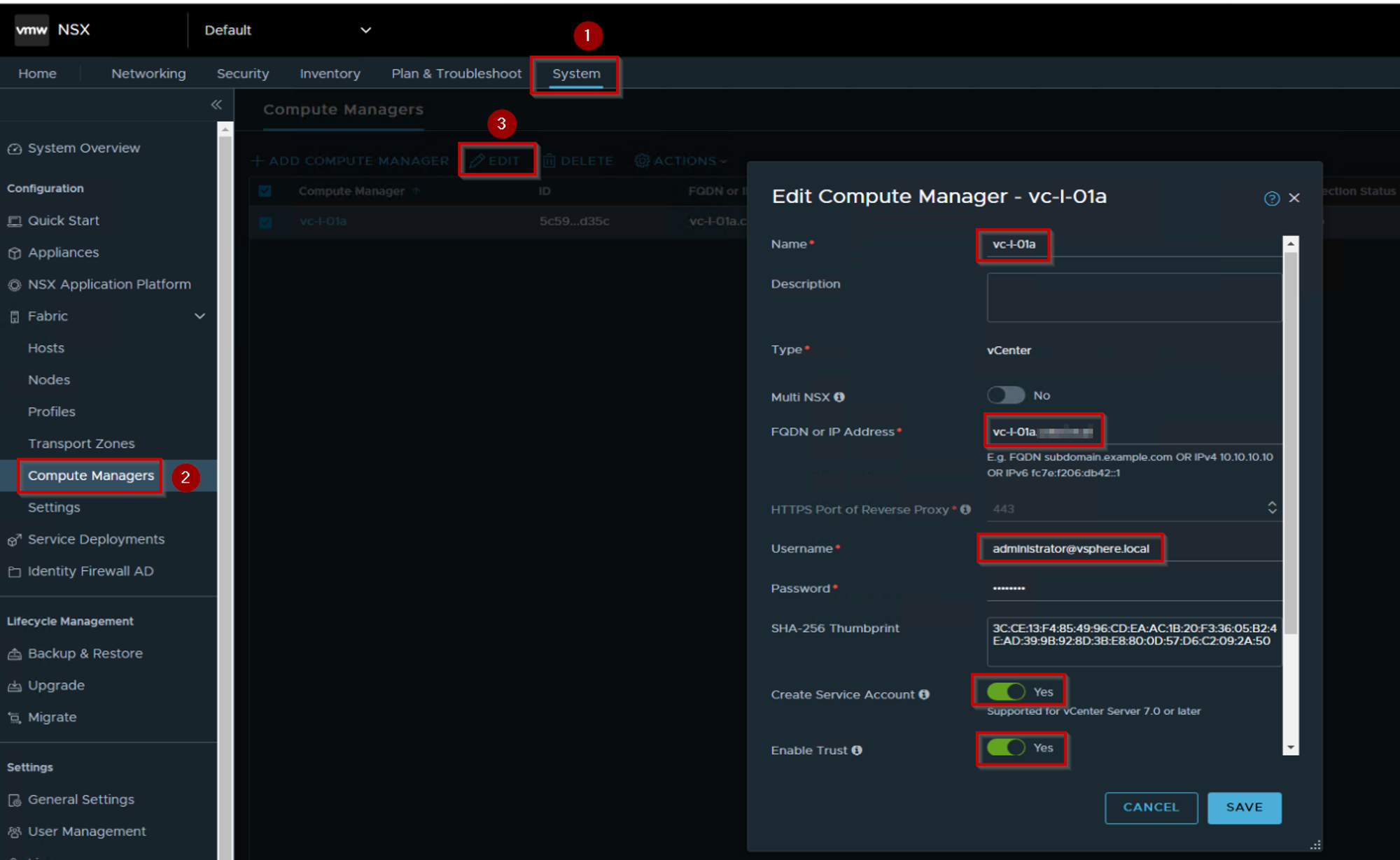1400x860 pixels.
Task: Click the HTTPS Port of Reverse Proxy info icon
Action: tap(965, 510)
